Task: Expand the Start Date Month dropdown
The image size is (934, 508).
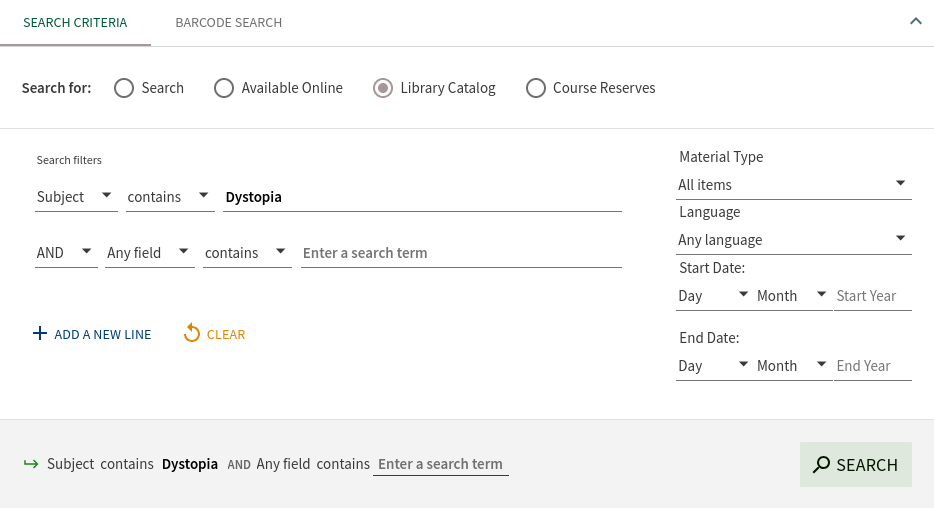Action: (792, 296)
